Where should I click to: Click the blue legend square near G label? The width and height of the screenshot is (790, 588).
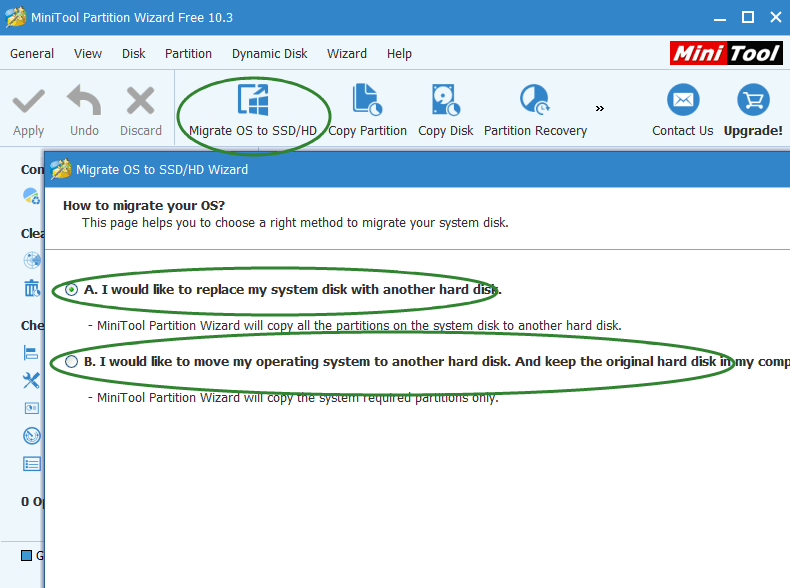click(x=26, y=555)
